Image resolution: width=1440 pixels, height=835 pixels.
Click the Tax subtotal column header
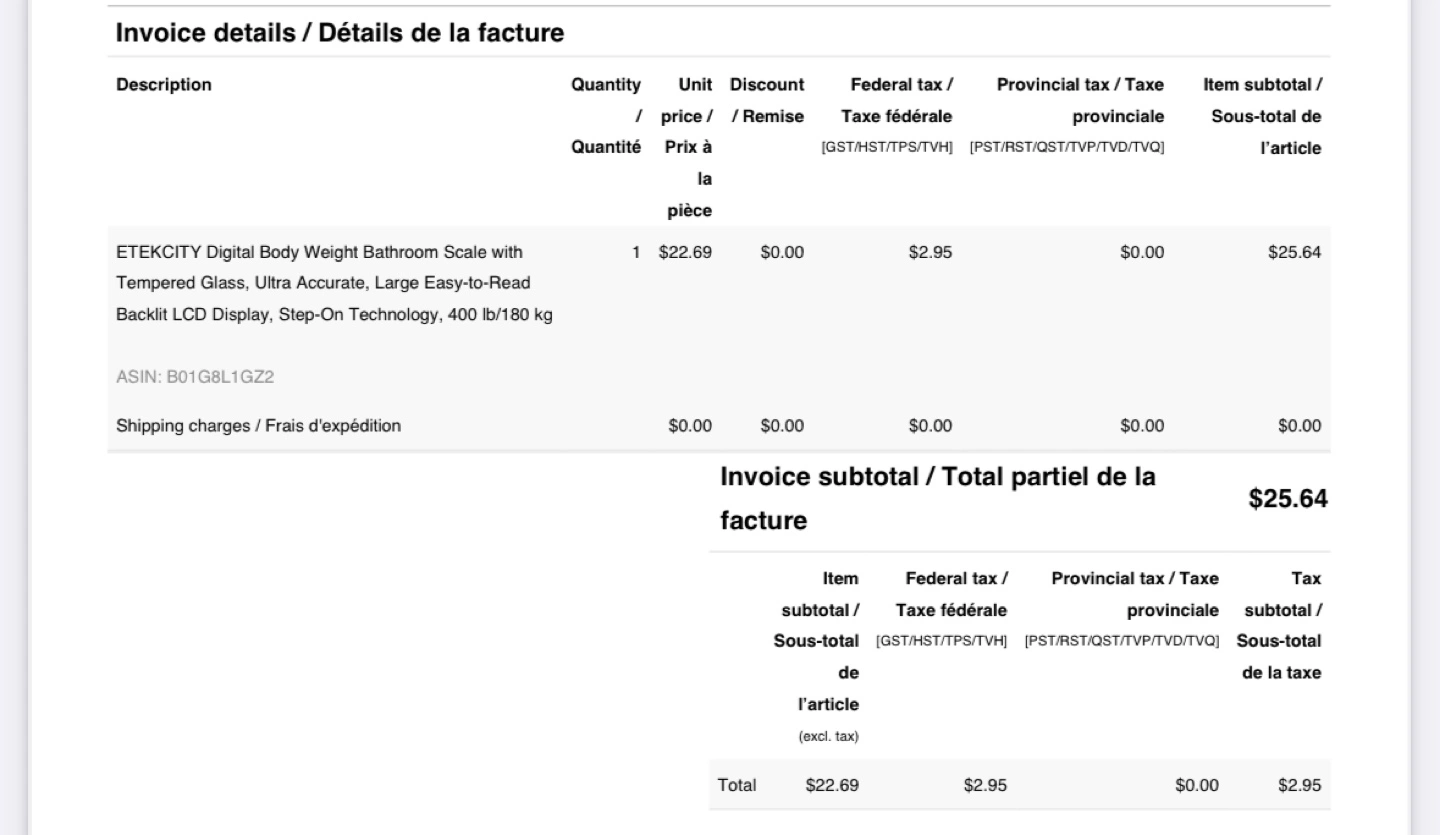[1279, 626]
